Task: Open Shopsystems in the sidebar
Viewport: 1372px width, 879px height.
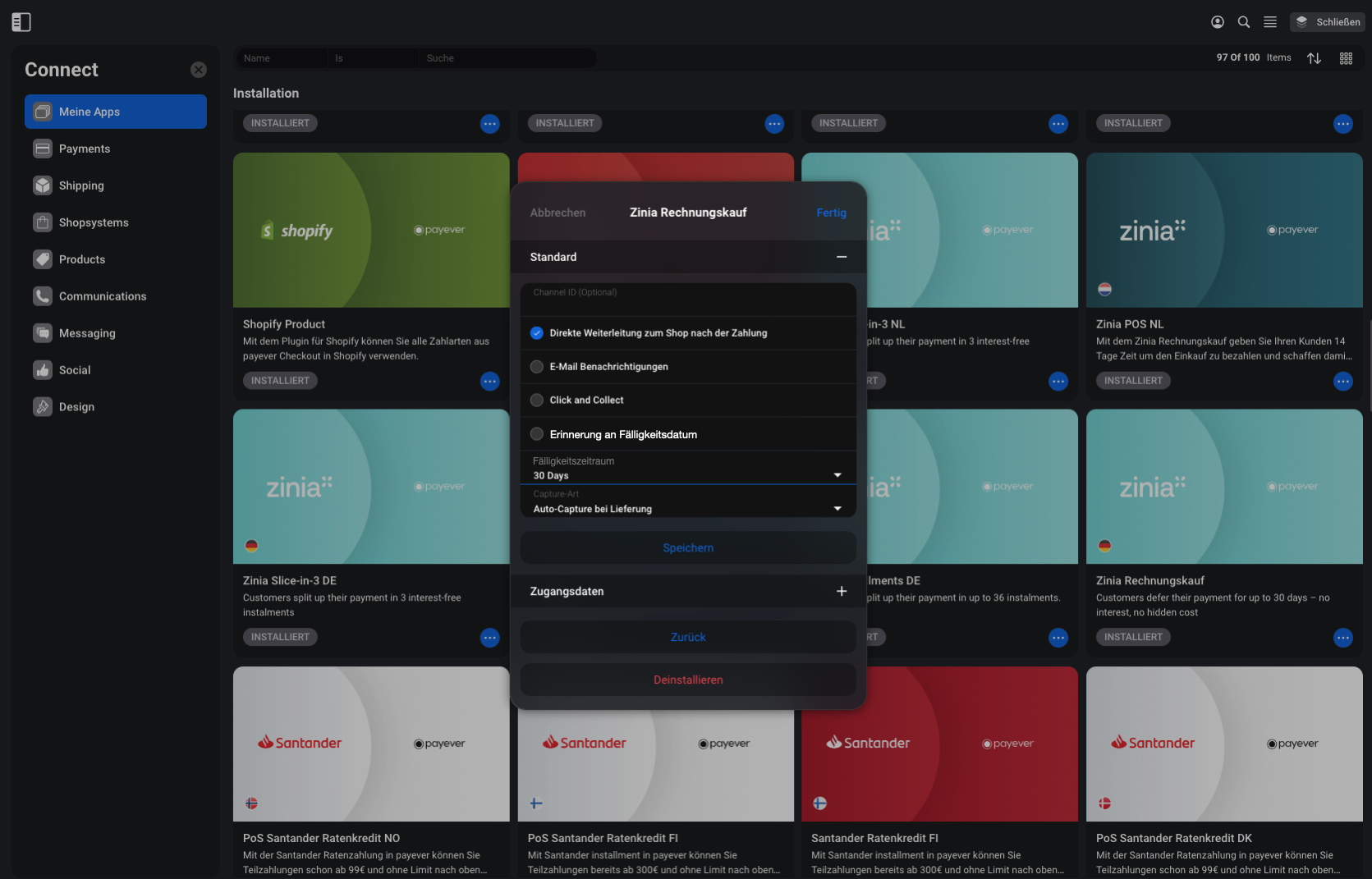Action: coord(116,222)
